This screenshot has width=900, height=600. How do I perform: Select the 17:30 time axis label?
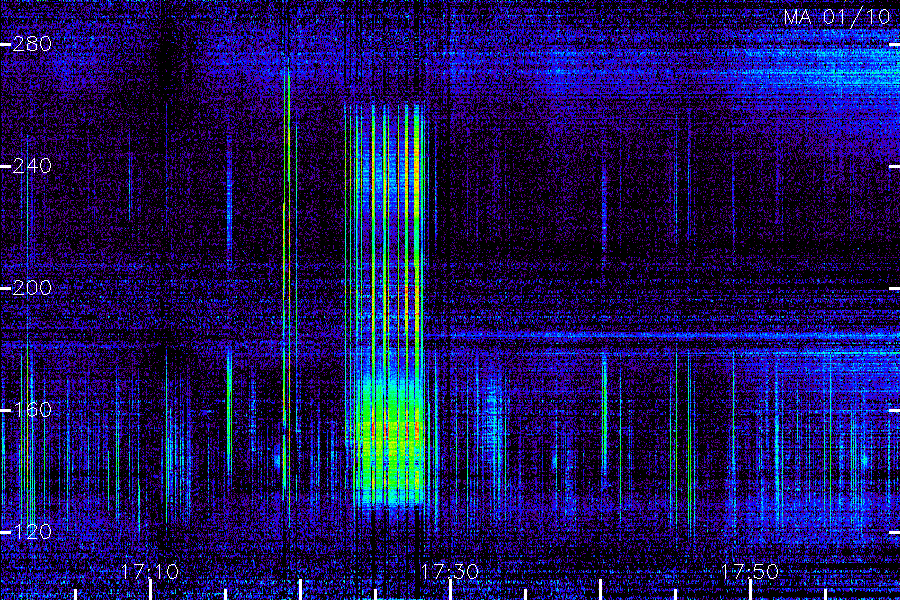(x=450, y=572)
